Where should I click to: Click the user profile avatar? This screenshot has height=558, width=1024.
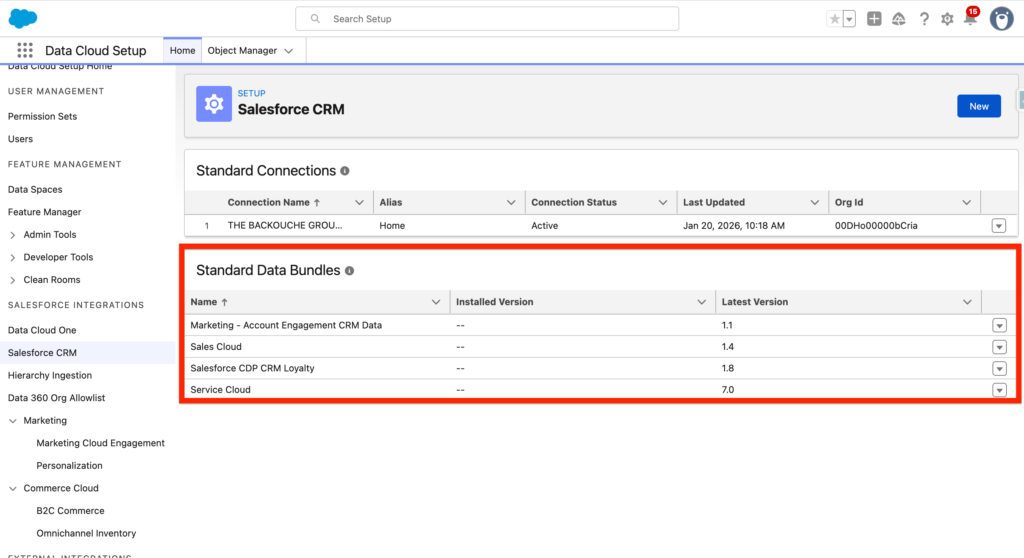tap(1001, 19)
